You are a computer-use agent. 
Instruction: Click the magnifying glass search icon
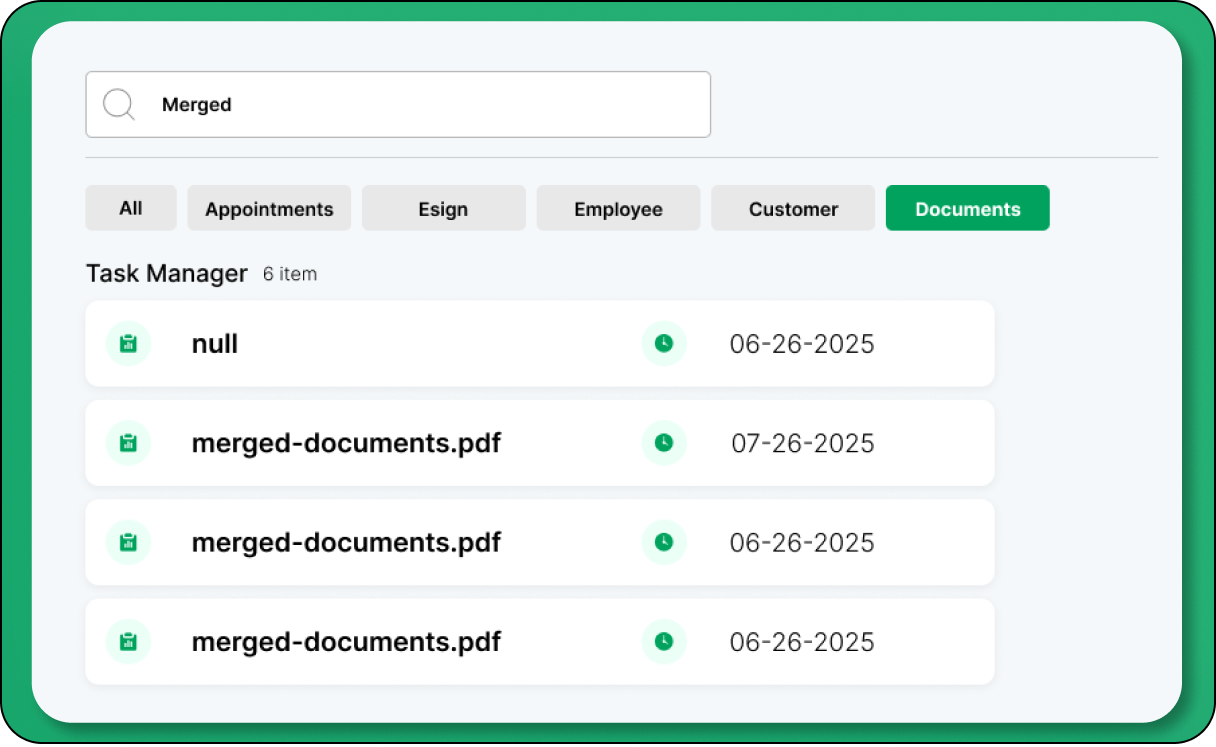[119, 104]
